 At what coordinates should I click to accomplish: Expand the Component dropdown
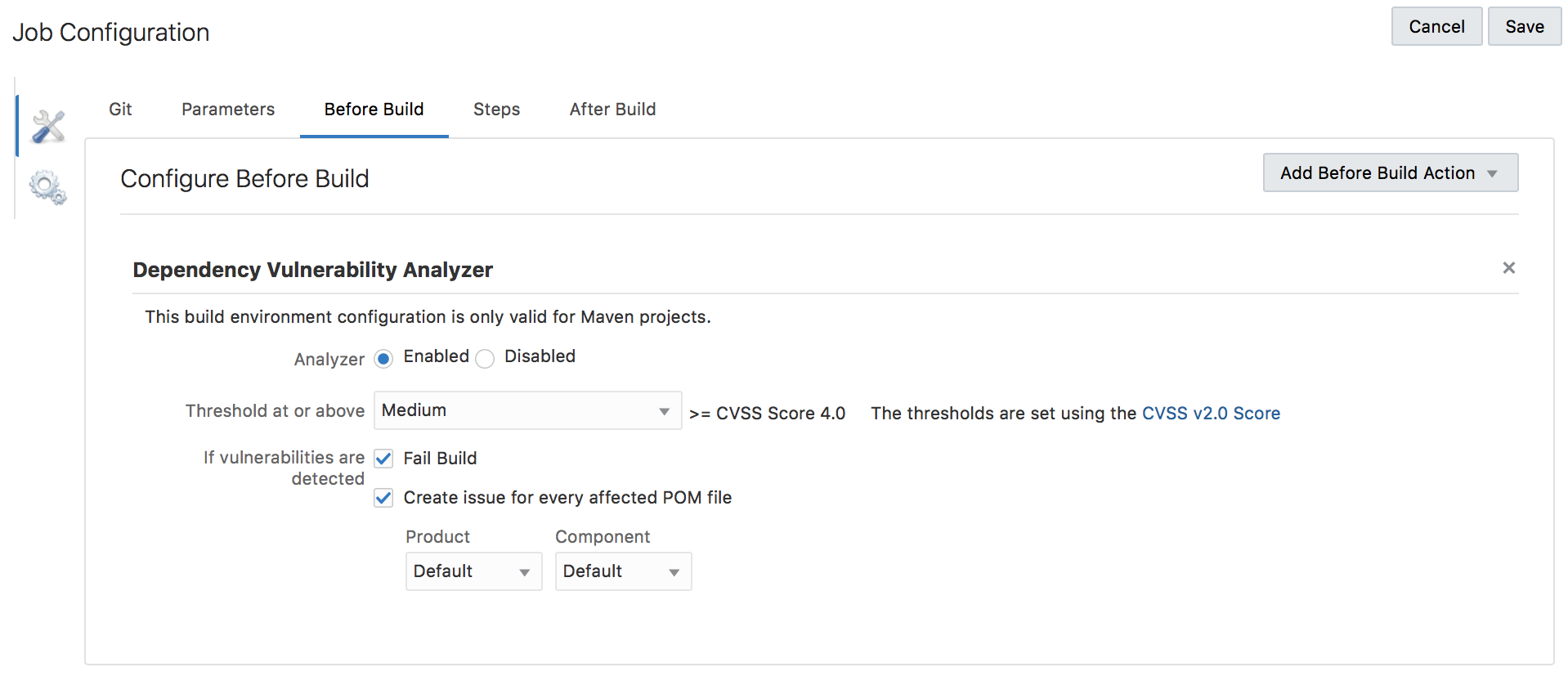point(623,571)
